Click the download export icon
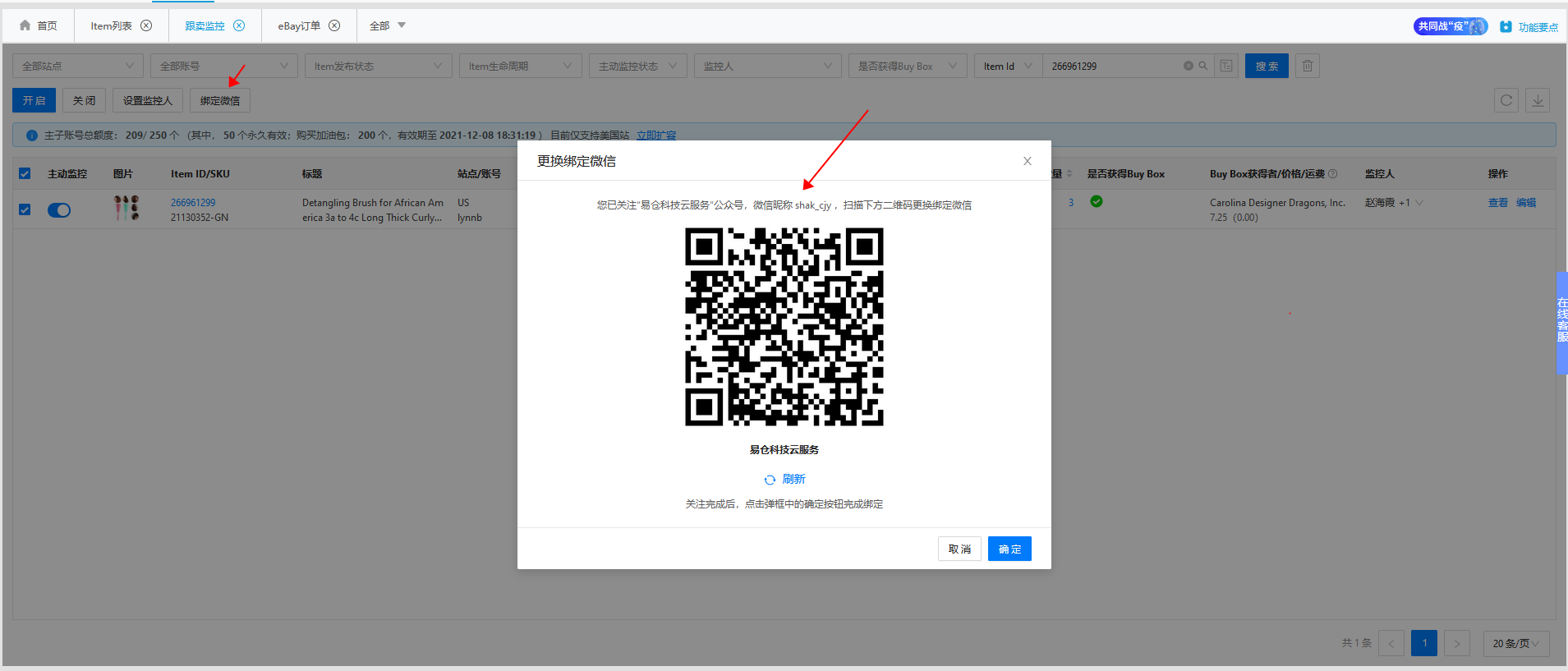The image size is (1568, 671). click(1538, 100)
